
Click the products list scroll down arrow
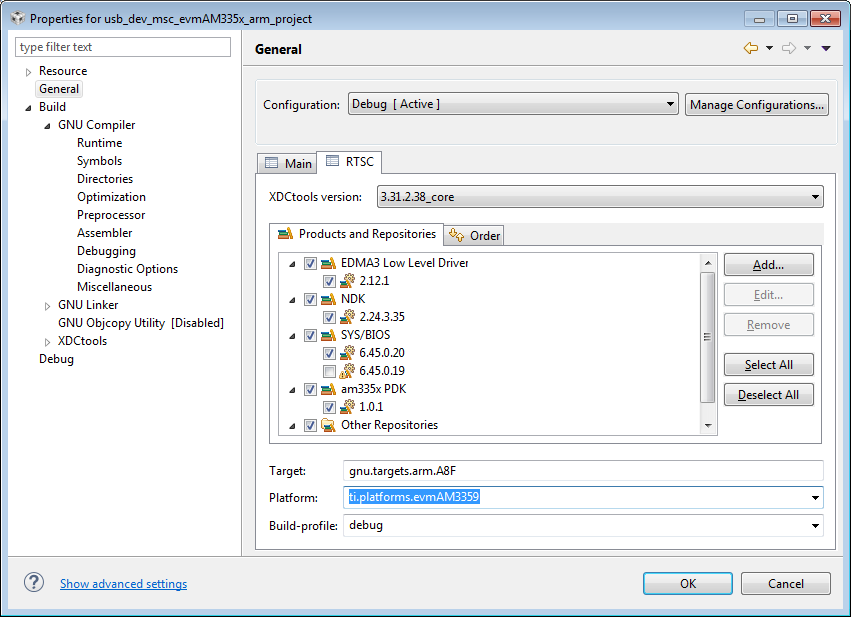coord(708,425)
